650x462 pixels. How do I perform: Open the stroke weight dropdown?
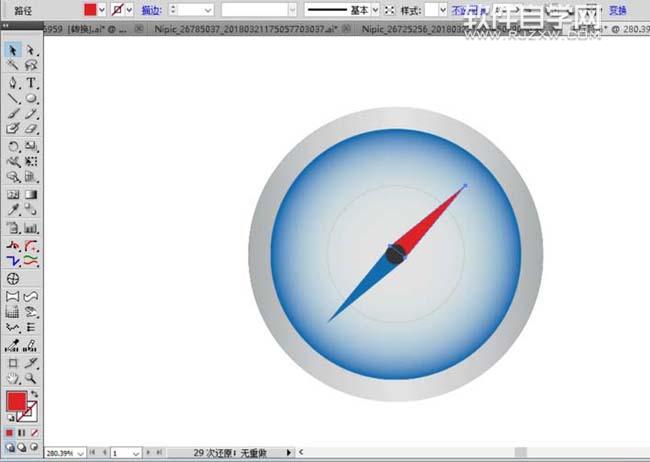pyautogui.click(x=208, y=10)
